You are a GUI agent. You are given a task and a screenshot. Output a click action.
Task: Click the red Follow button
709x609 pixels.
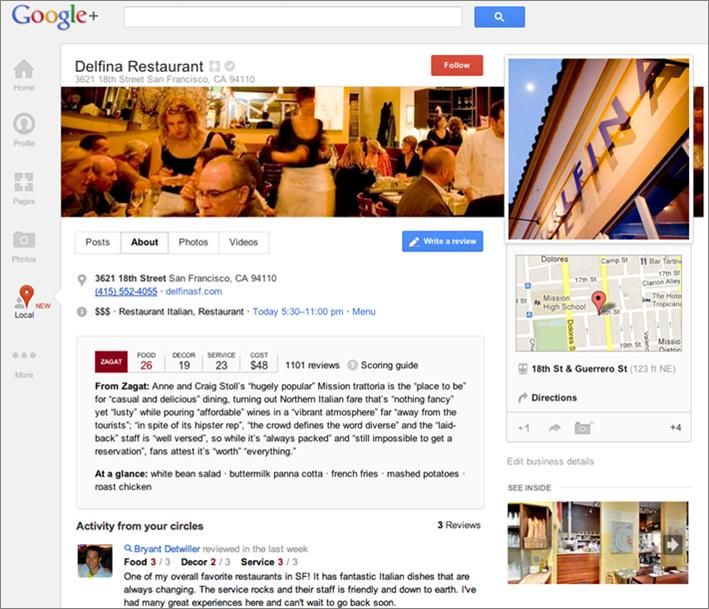click(457, 66)
